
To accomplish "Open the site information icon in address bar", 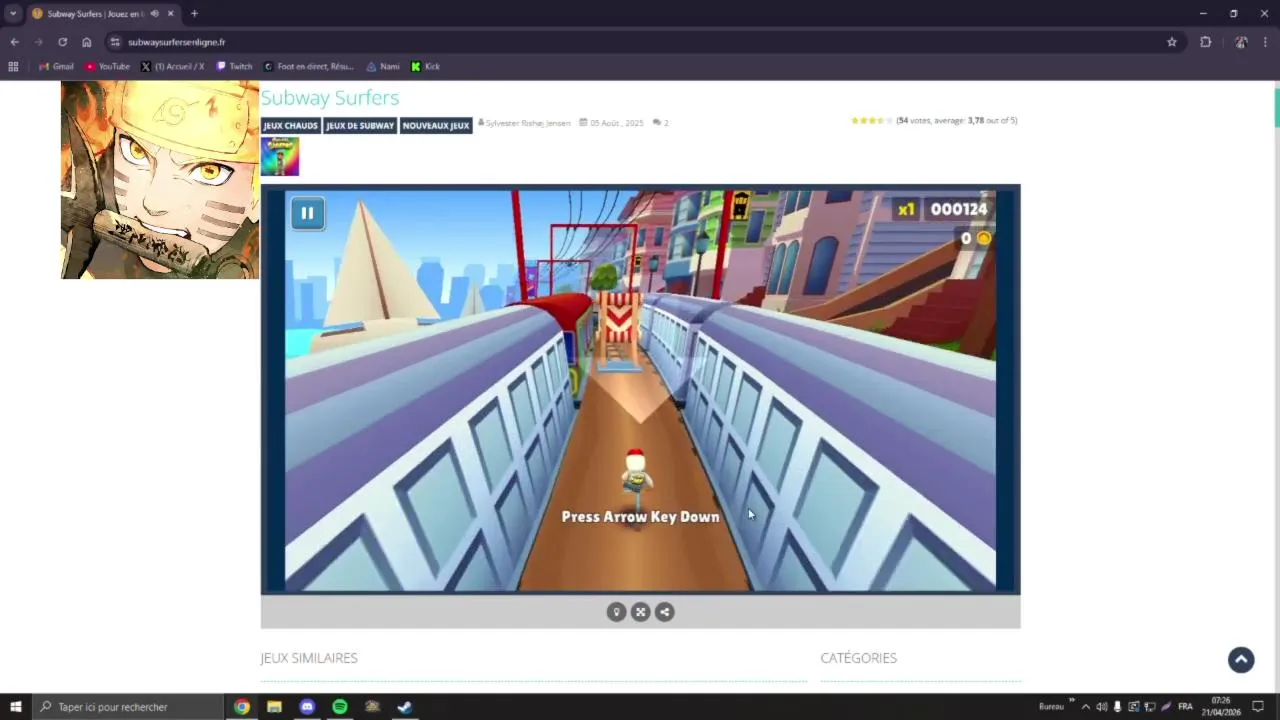I will [x=115, y=42].
